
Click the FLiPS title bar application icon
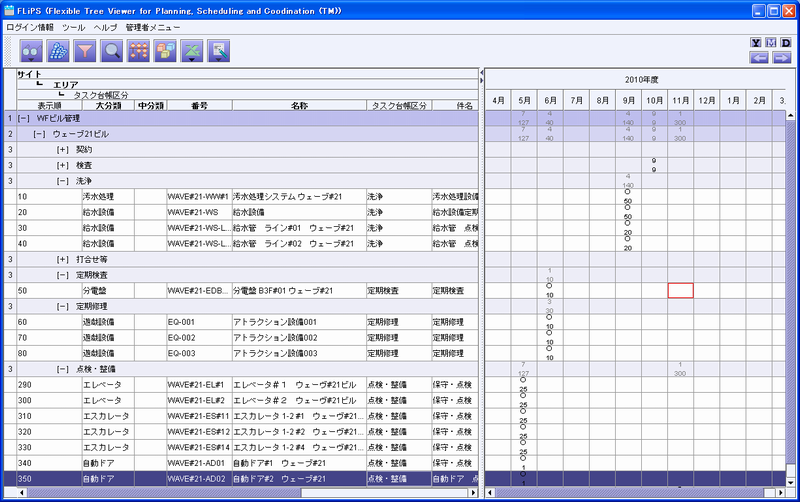[x=9, y=11]
